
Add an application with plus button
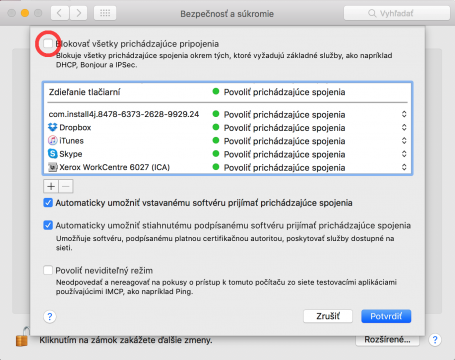coord(51,186)
